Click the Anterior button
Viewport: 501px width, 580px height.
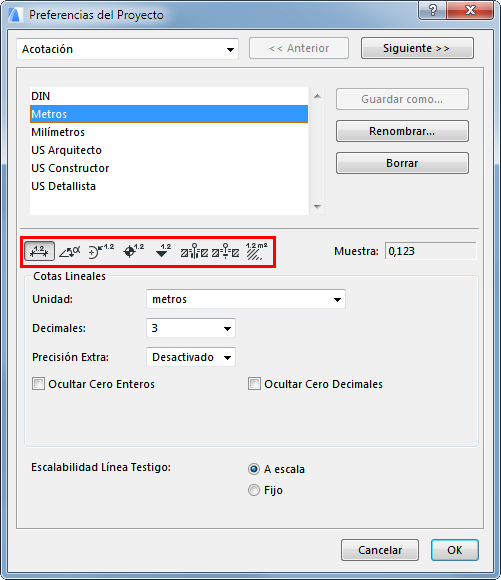point(299,48)
